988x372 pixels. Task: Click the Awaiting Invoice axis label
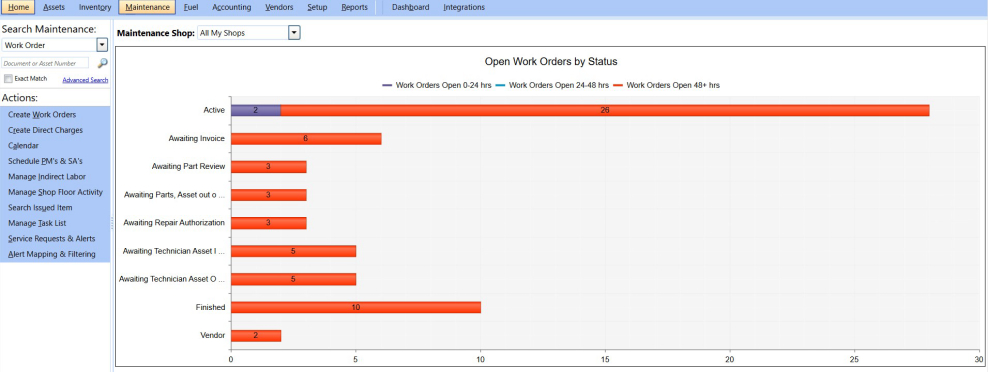pyautogui.click(x=197, y=139)
